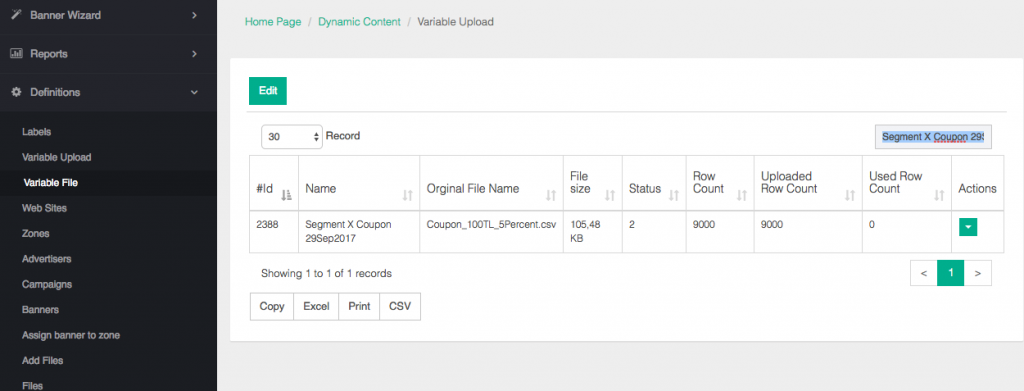Image resolution: width=1024 pixels, height=391 pixels.
Task: Sort by Orginal File Name icon
Action: (551, 195)
